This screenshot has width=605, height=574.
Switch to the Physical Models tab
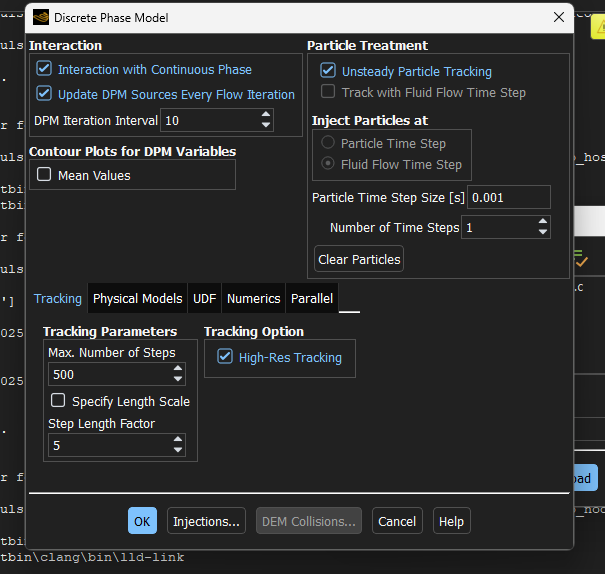pos(137,298)
